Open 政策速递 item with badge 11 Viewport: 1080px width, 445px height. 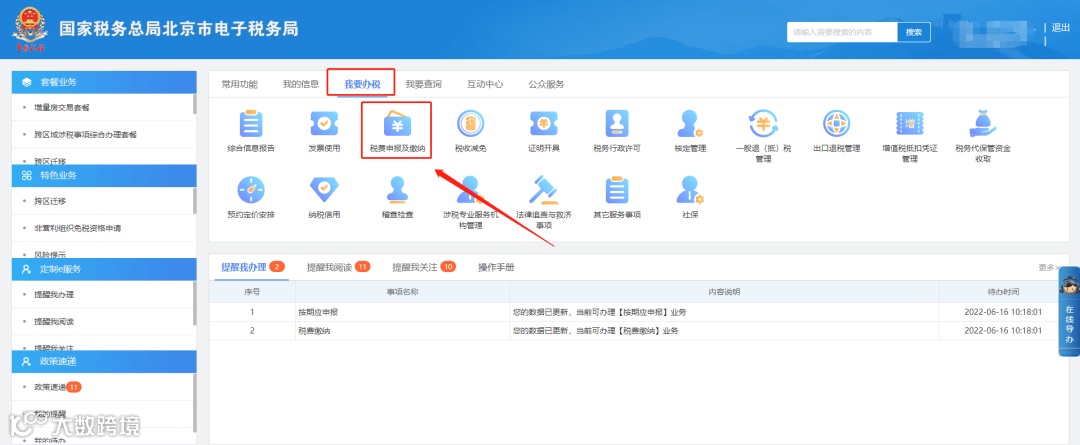click(58, 388)
